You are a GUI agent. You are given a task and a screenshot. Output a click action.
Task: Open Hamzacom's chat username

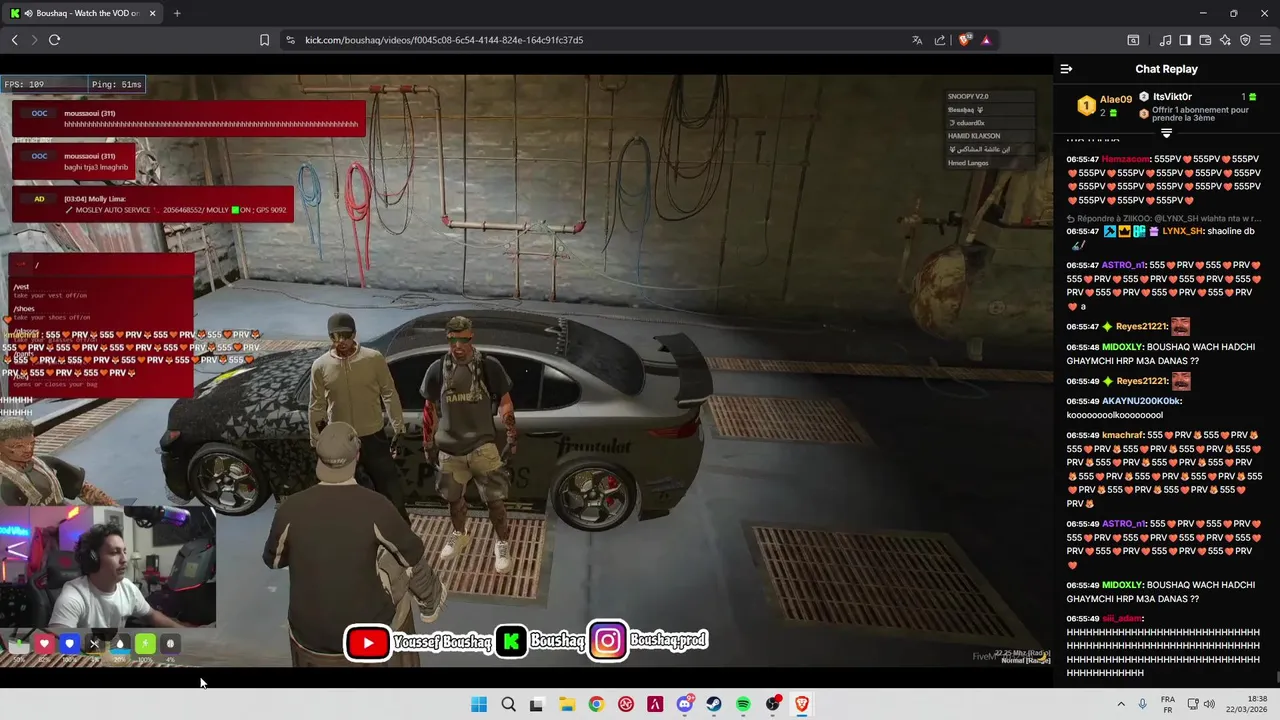tap(1126, 159)
